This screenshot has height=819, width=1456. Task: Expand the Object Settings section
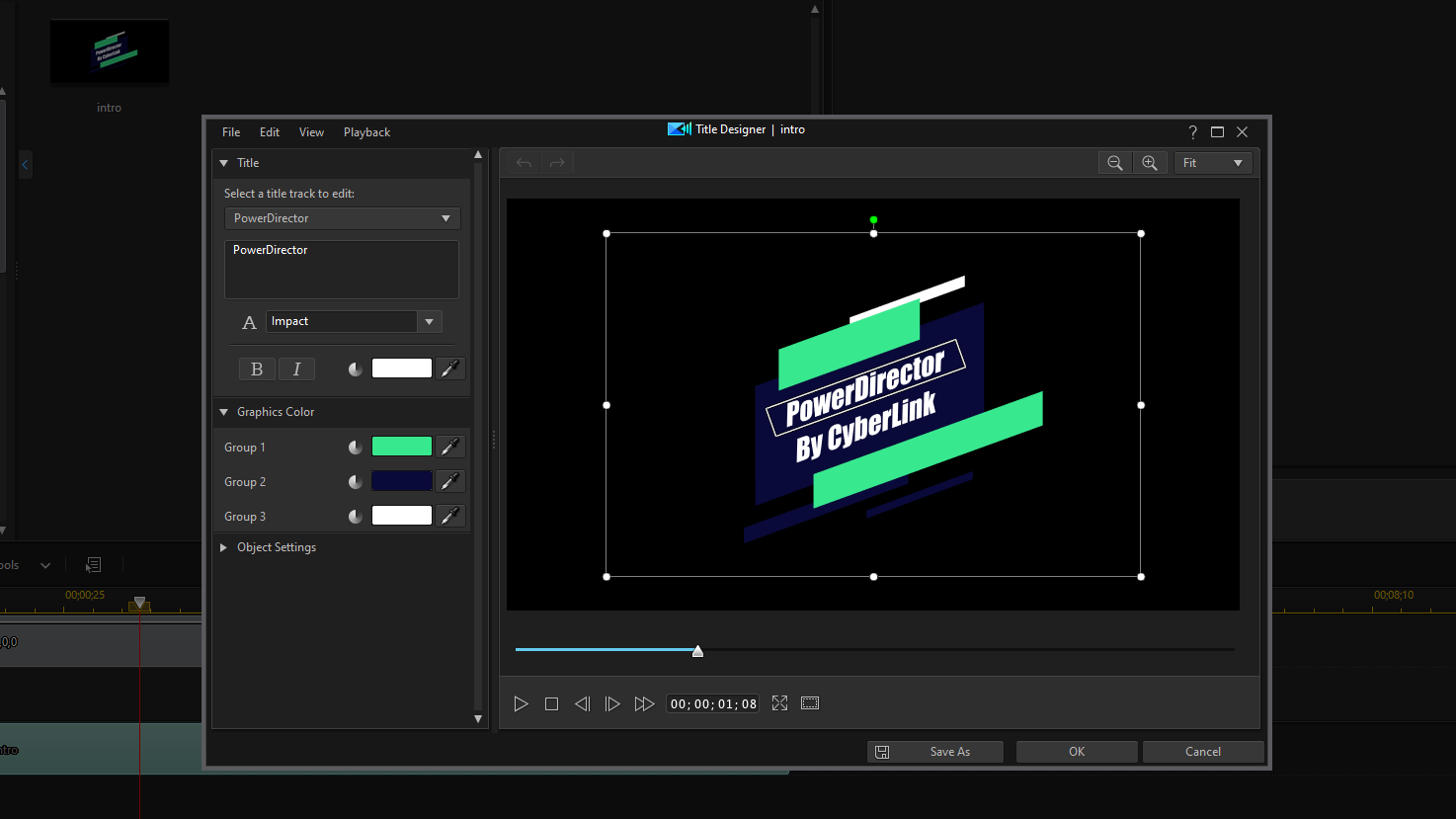pos(224,547)
